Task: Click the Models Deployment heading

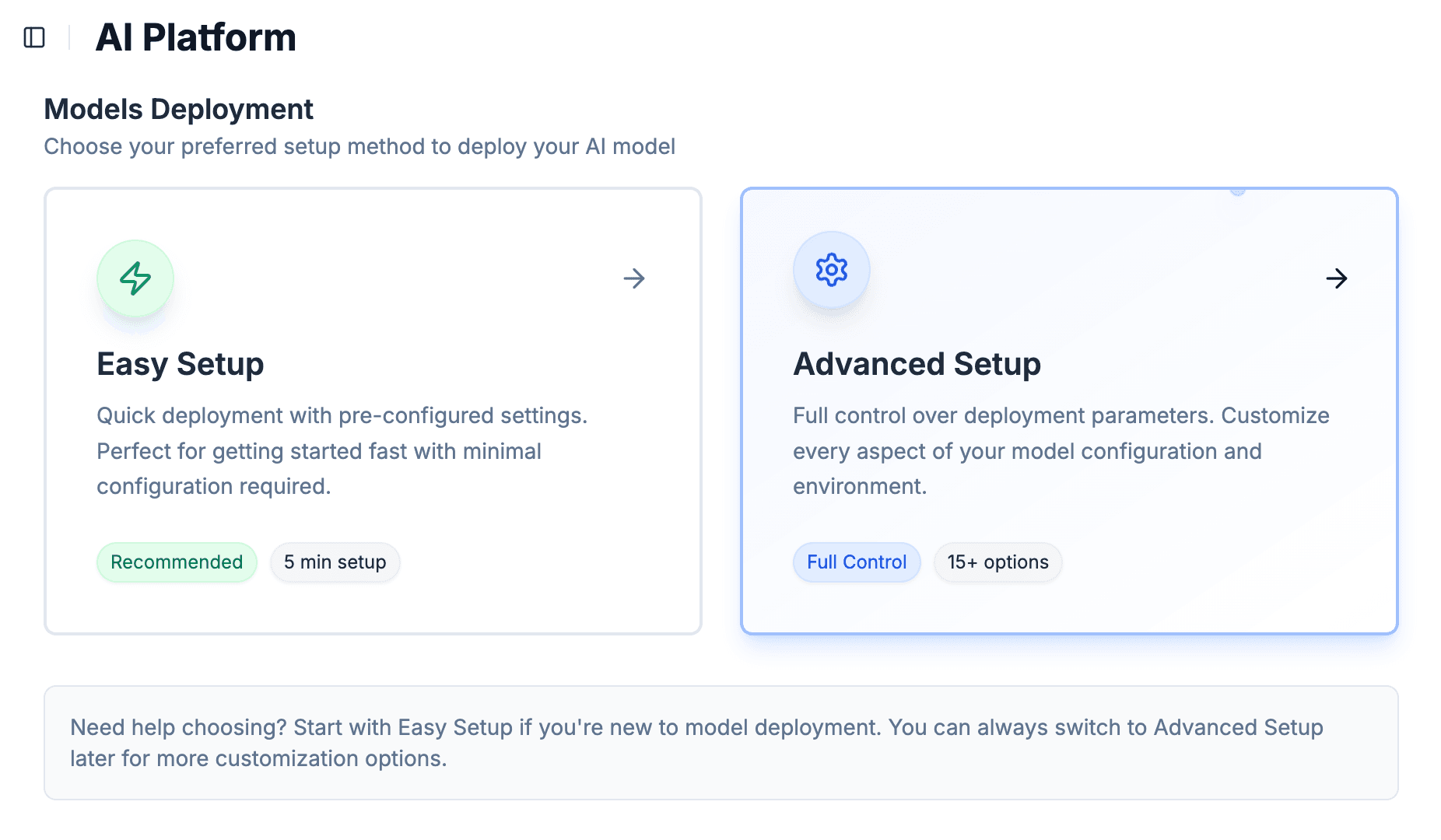Action: click(x=178, y=110)
